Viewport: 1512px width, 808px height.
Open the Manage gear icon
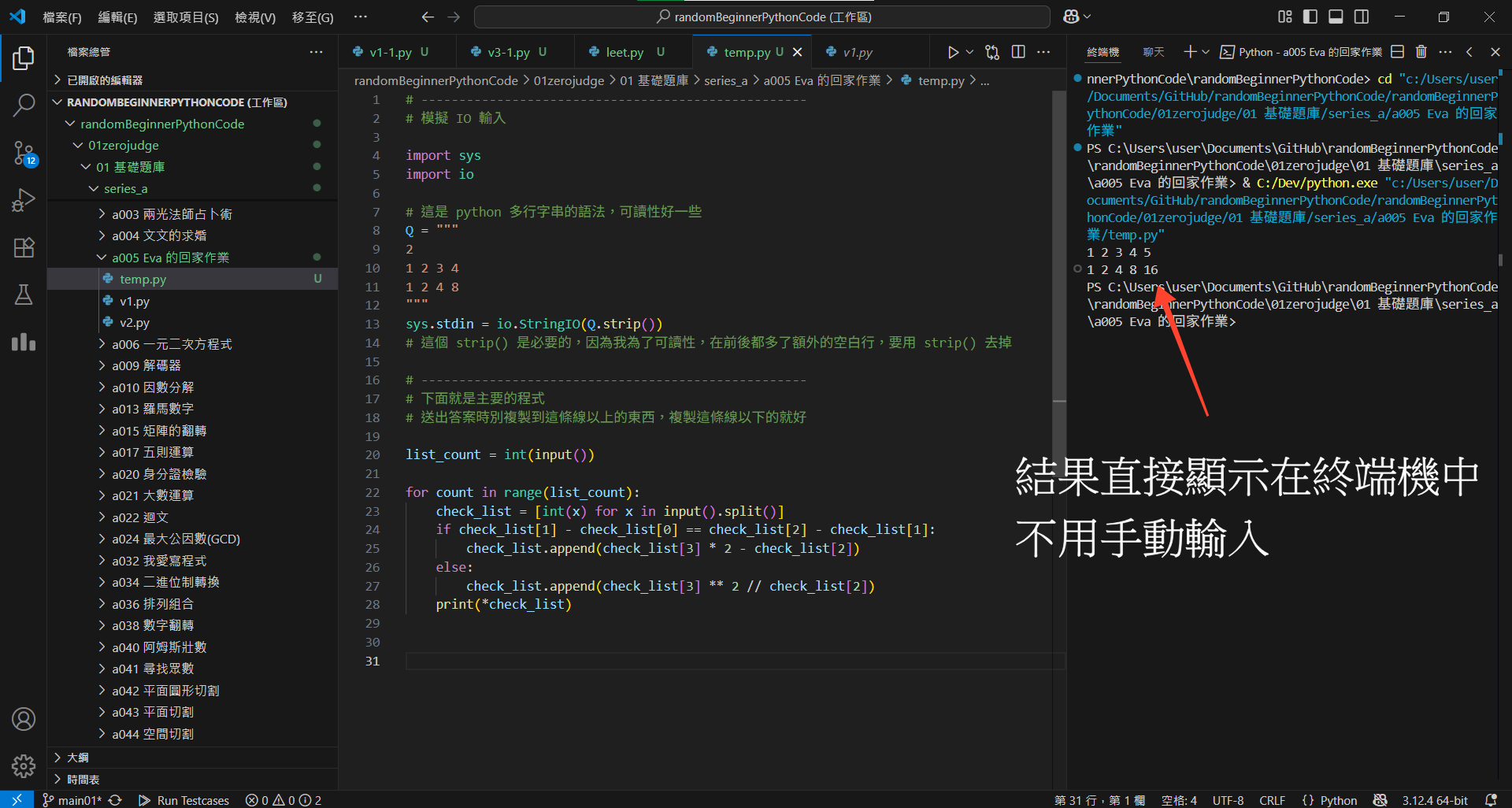click(24, 765)
